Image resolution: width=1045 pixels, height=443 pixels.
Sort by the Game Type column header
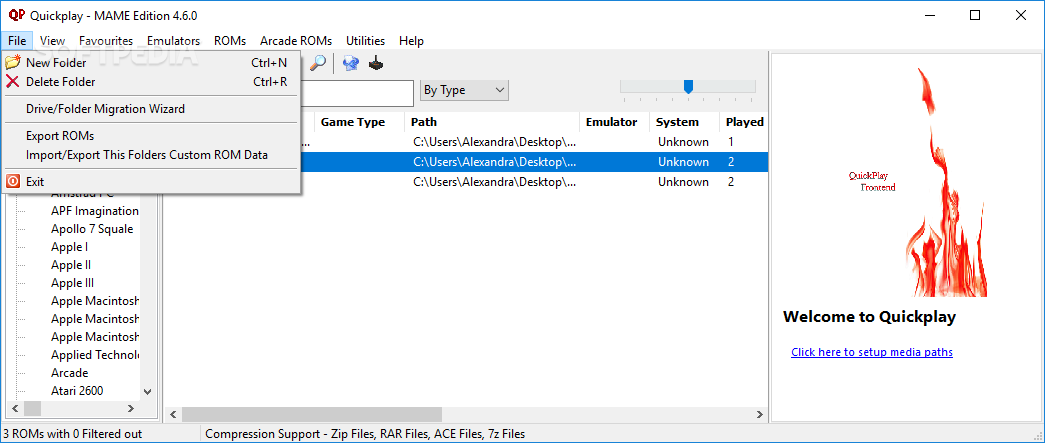[x=360, y=122]
